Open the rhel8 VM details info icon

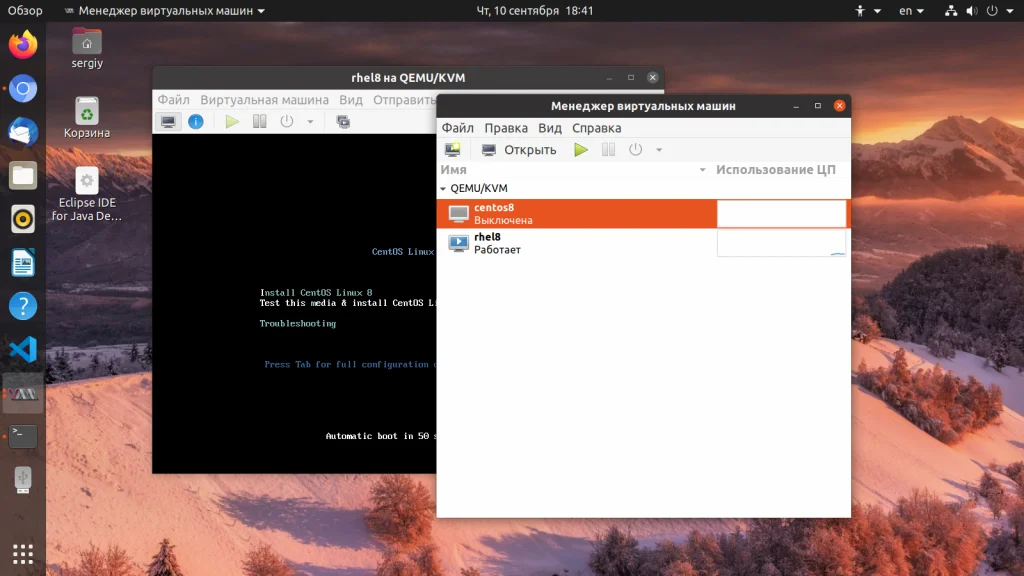[x=196, y=121]
